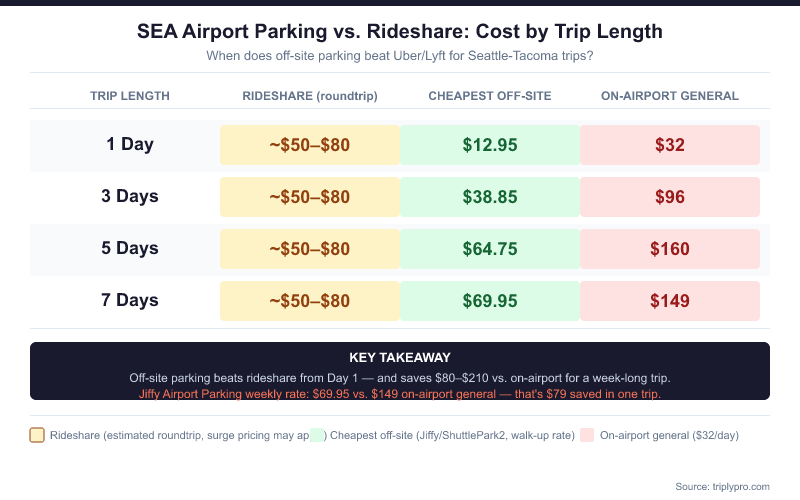The width and height of the screenshot is (800, 500).
Task: Click the KEY TAKEAWAY heading
Action: pyautogui.click(x=400, y=357)
